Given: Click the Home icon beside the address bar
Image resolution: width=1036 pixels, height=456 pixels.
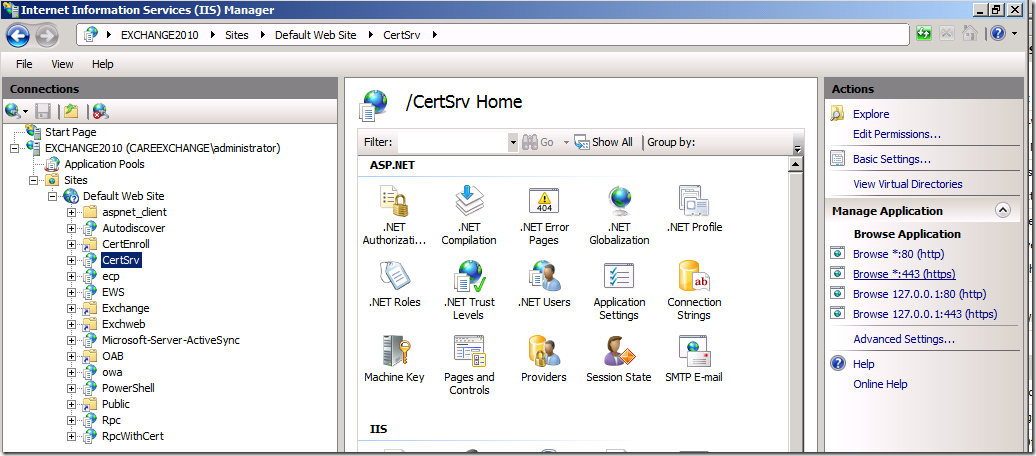Looking at the screenshot, I should (969, 34).
